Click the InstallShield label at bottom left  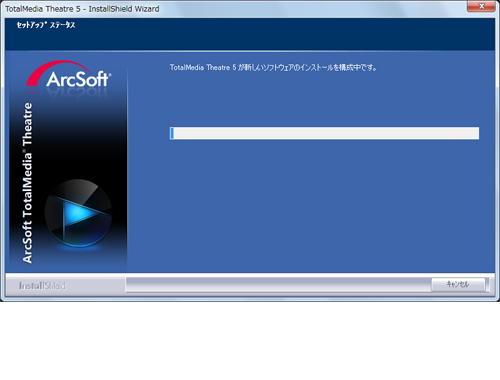[42, 286]
